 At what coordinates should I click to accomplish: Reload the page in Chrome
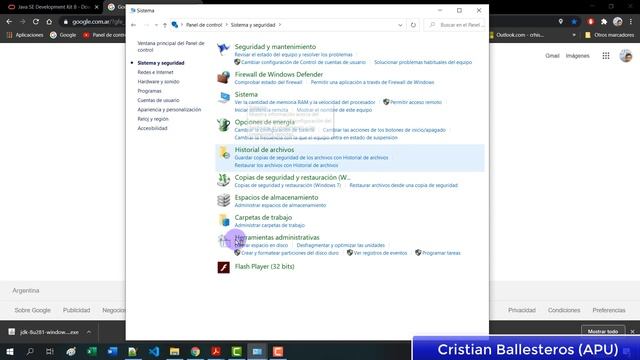(36, 22)
